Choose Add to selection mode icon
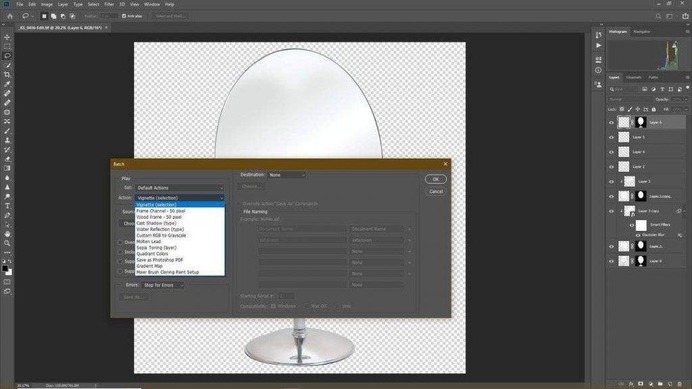 point(53,16)
